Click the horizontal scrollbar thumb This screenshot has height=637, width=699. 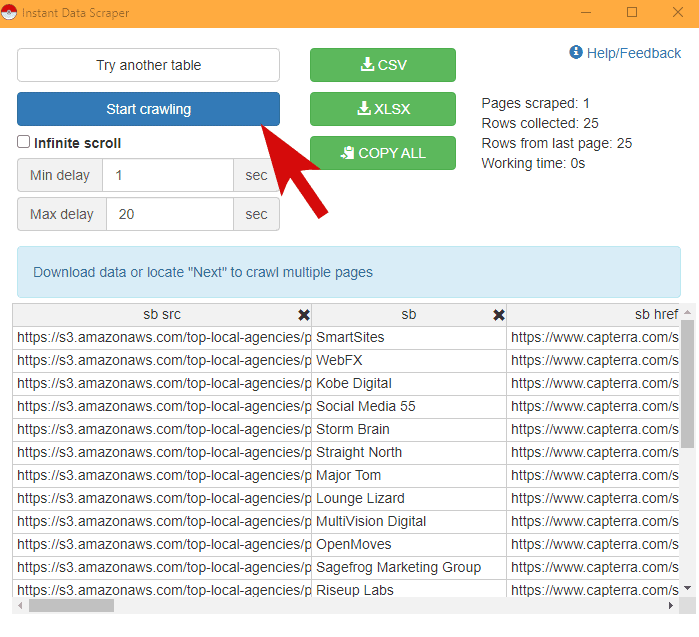click(71, 605)
